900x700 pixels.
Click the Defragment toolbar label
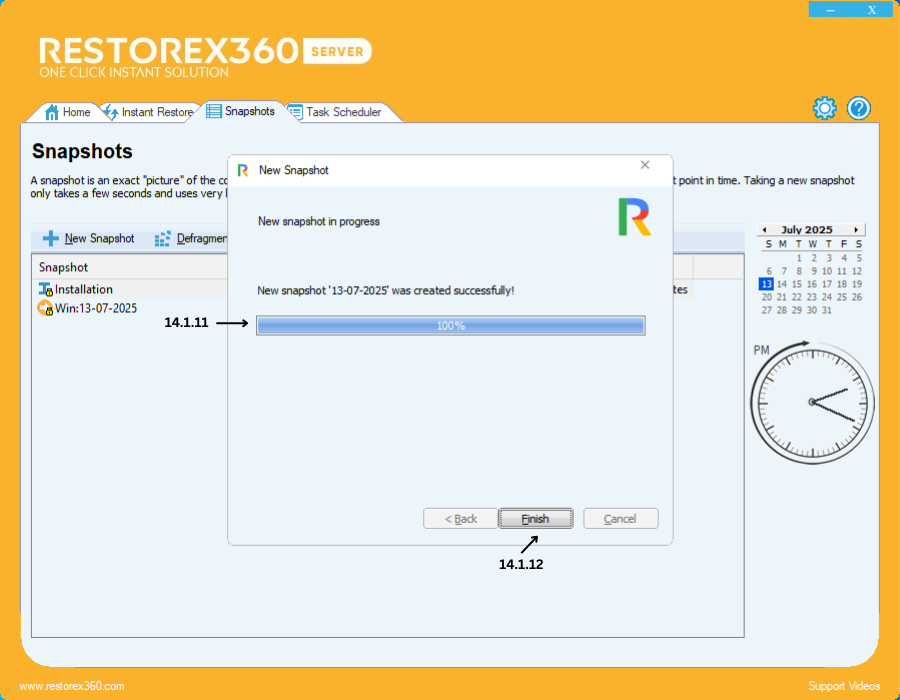point(202,238)
